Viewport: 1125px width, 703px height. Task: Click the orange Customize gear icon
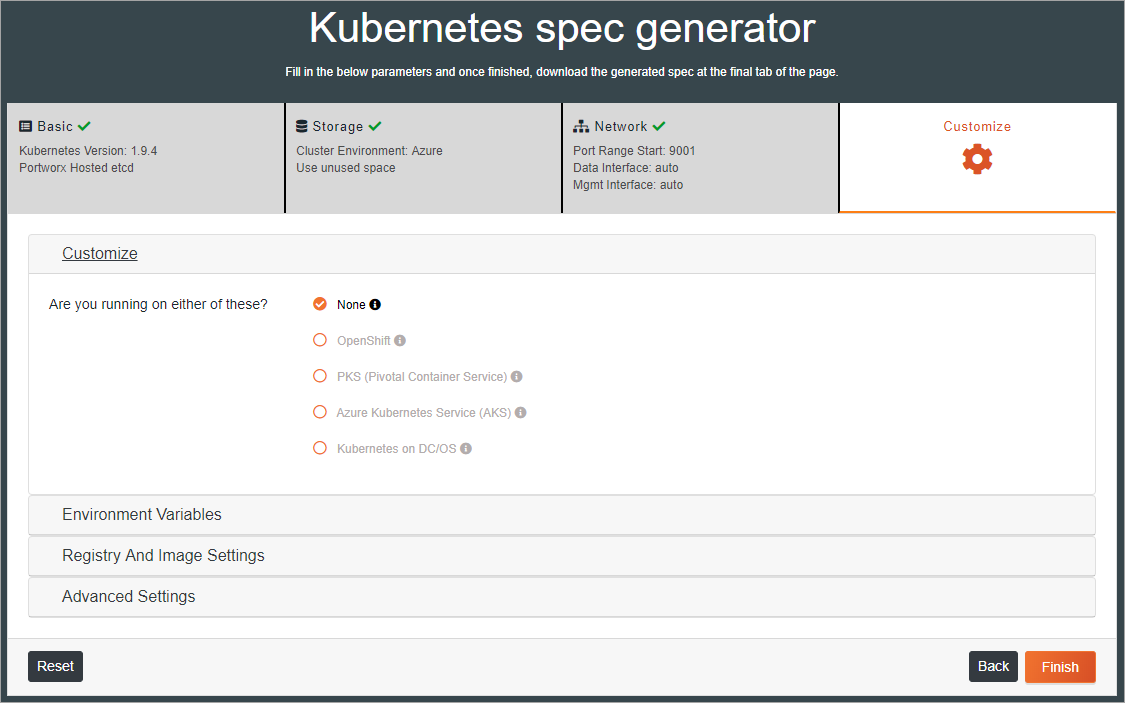point(977,159)
